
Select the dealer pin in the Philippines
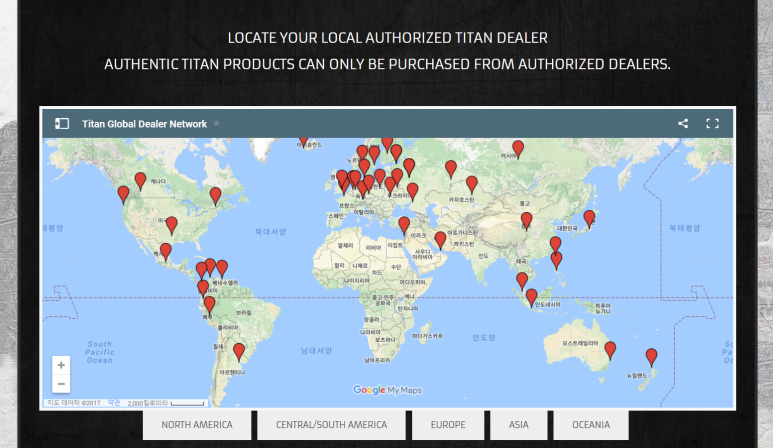coord(557,261)
